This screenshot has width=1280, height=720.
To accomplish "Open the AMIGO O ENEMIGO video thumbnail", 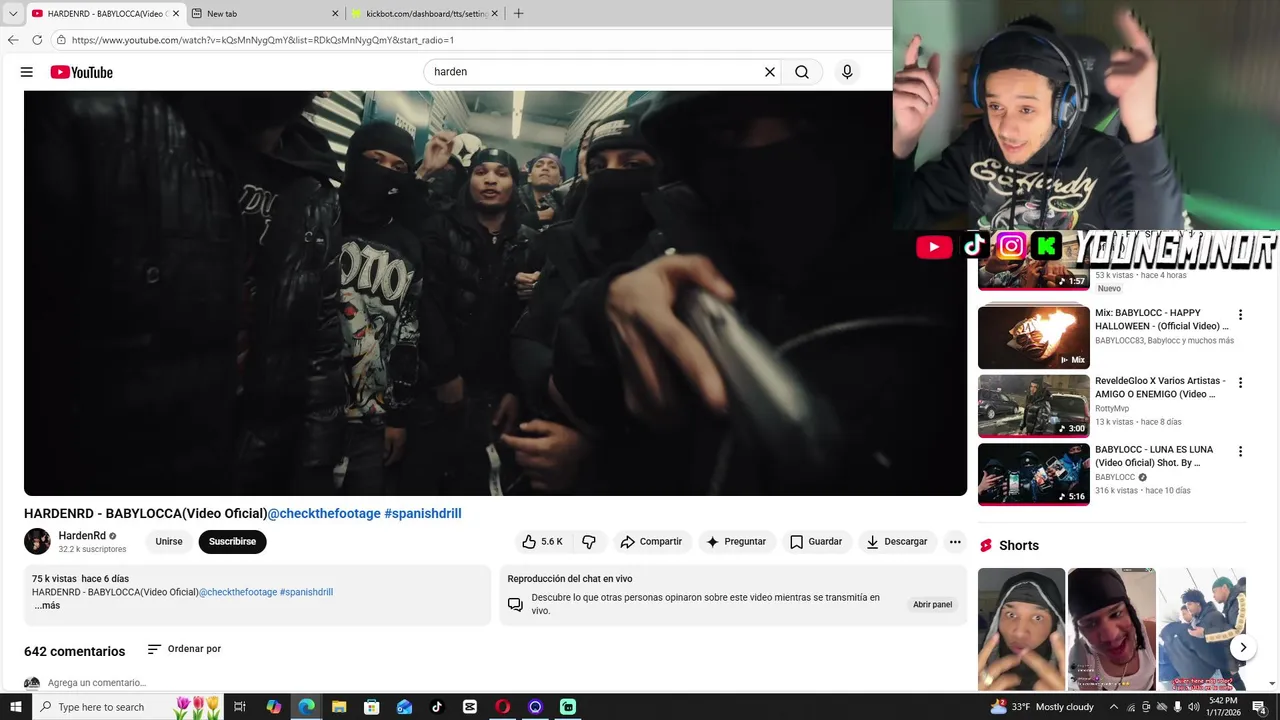I will click(x=1034, y=406).
